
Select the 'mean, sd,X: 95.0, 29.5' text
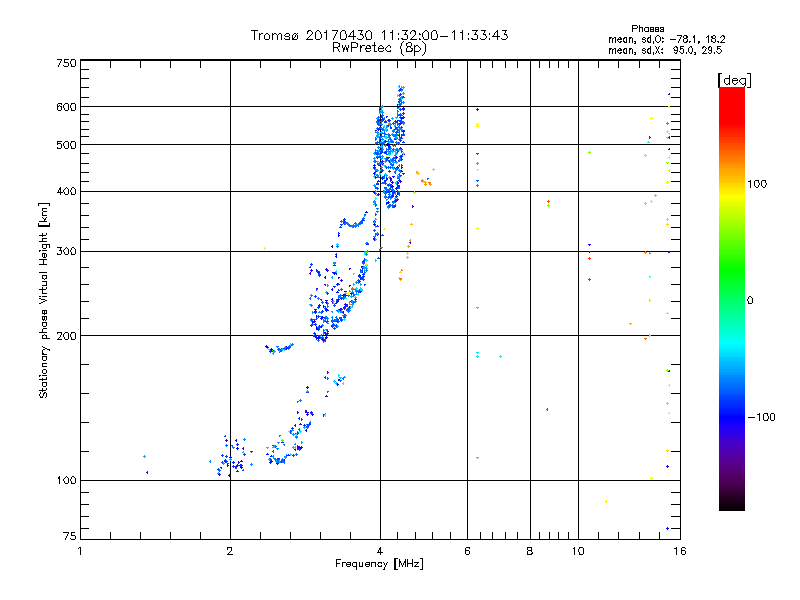click(665, 50)
